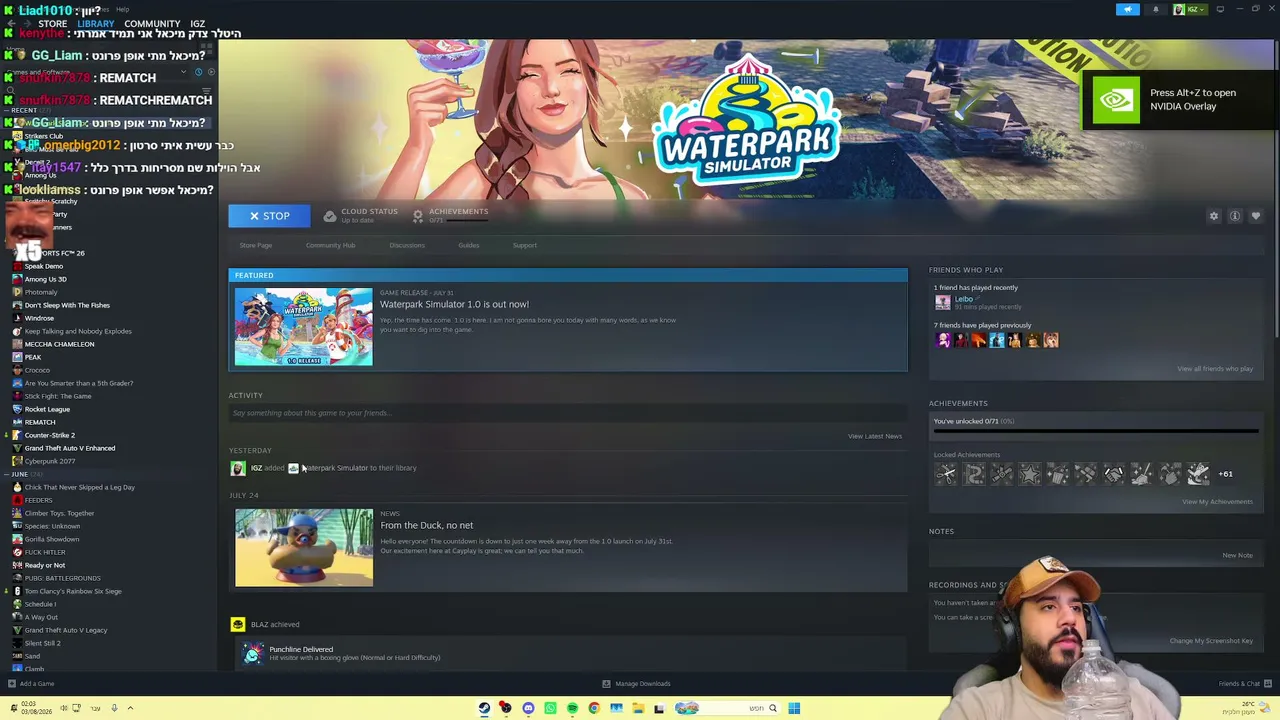This screenshot has height=720, width=1280.
Task: Select REMATCH in the library list
Action: point(40,422)
